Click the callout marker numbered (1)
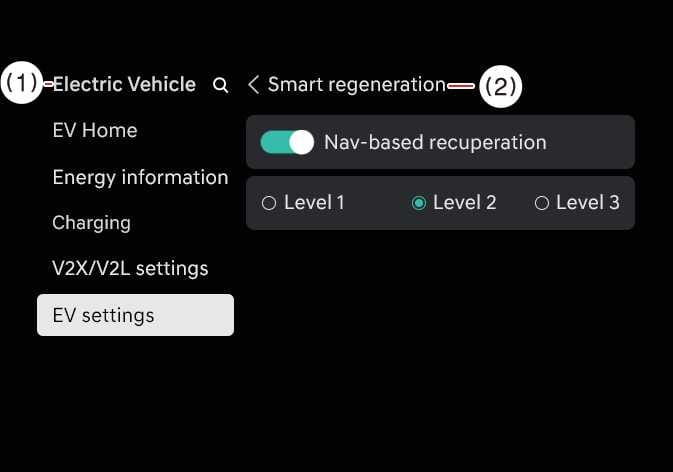The height and width of the screenshot is (472, 673). coord(22,84)
